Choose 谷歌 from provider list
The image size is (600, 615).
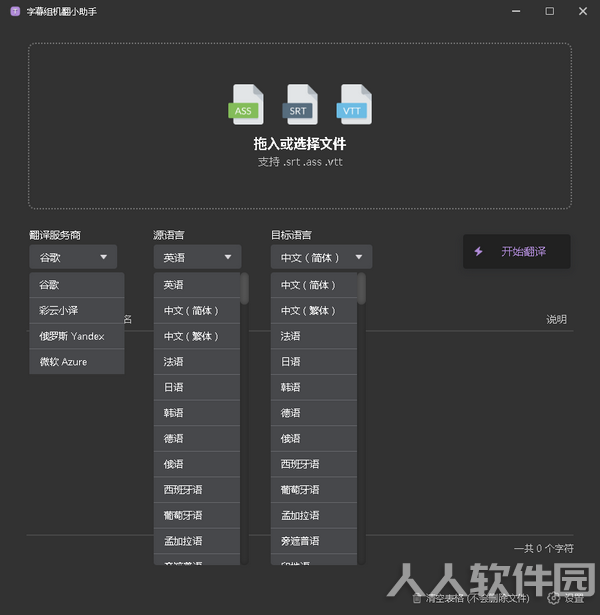pos(77,285)
